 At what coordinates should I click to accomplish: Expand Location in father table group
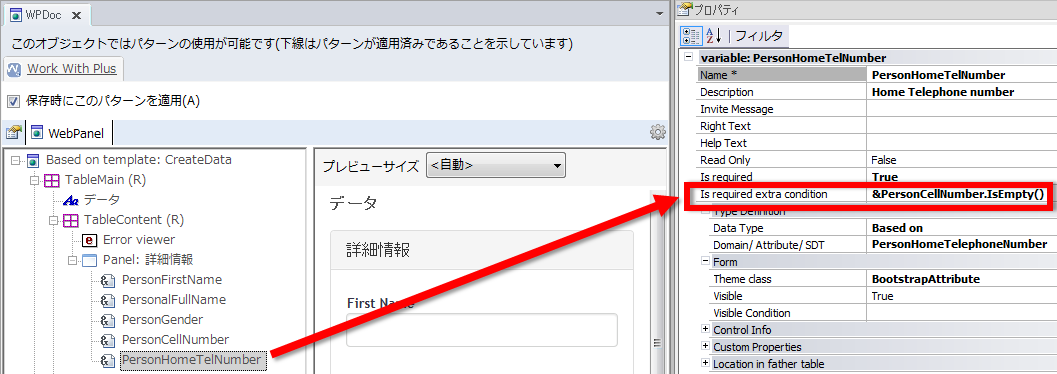pos(705,364)
